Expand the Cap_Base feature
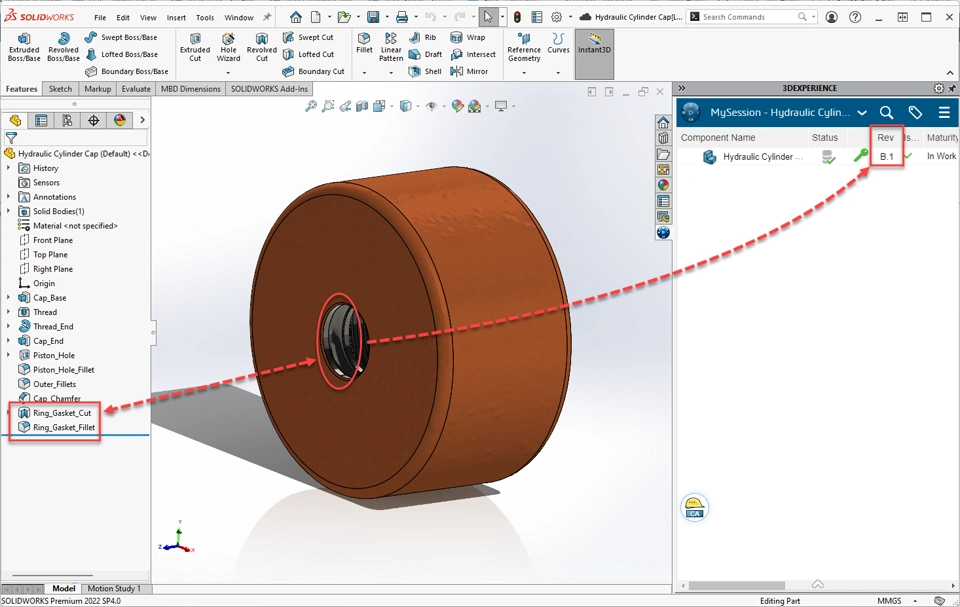This screenshot has height=607, width=960. pyautogui.click(x=9, y=298)
